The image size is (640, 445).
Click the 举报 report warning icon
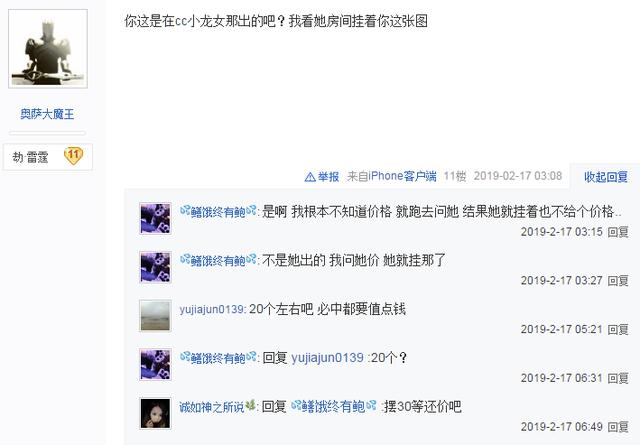pyautogui.click(x=310, y=177)
